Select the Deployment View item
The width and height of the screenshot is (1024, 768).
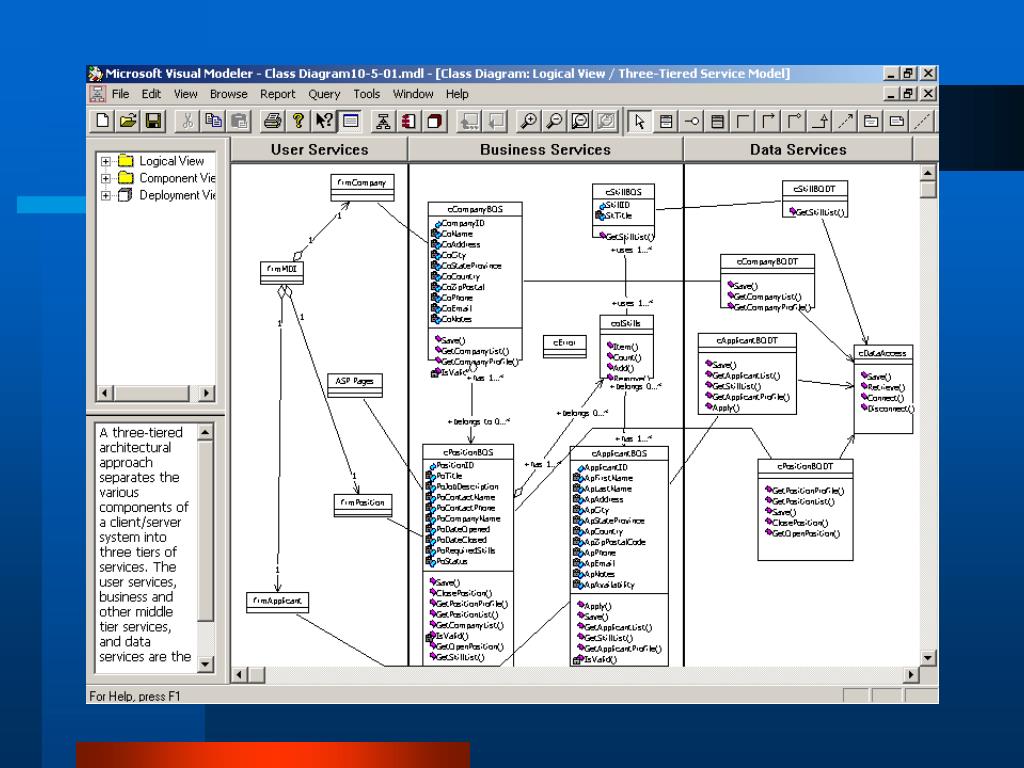click(x=167, y=195)
